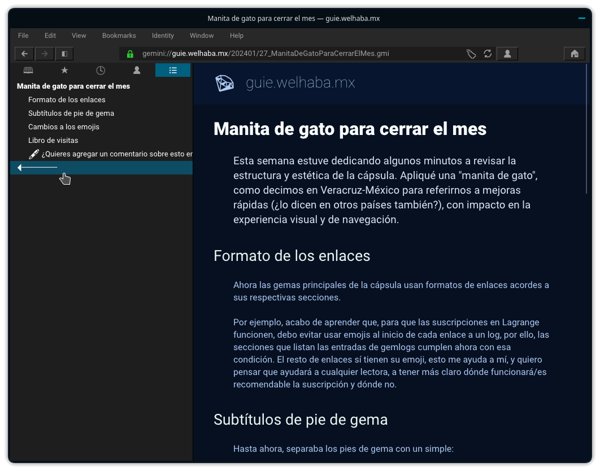
Task: Click the forward navigation arrow
Action: pos(45,53)
